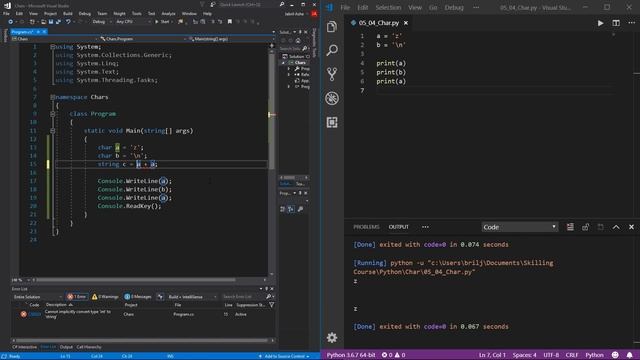
Task: Open the Debug view in VS Code
Action: click(332, 98)
